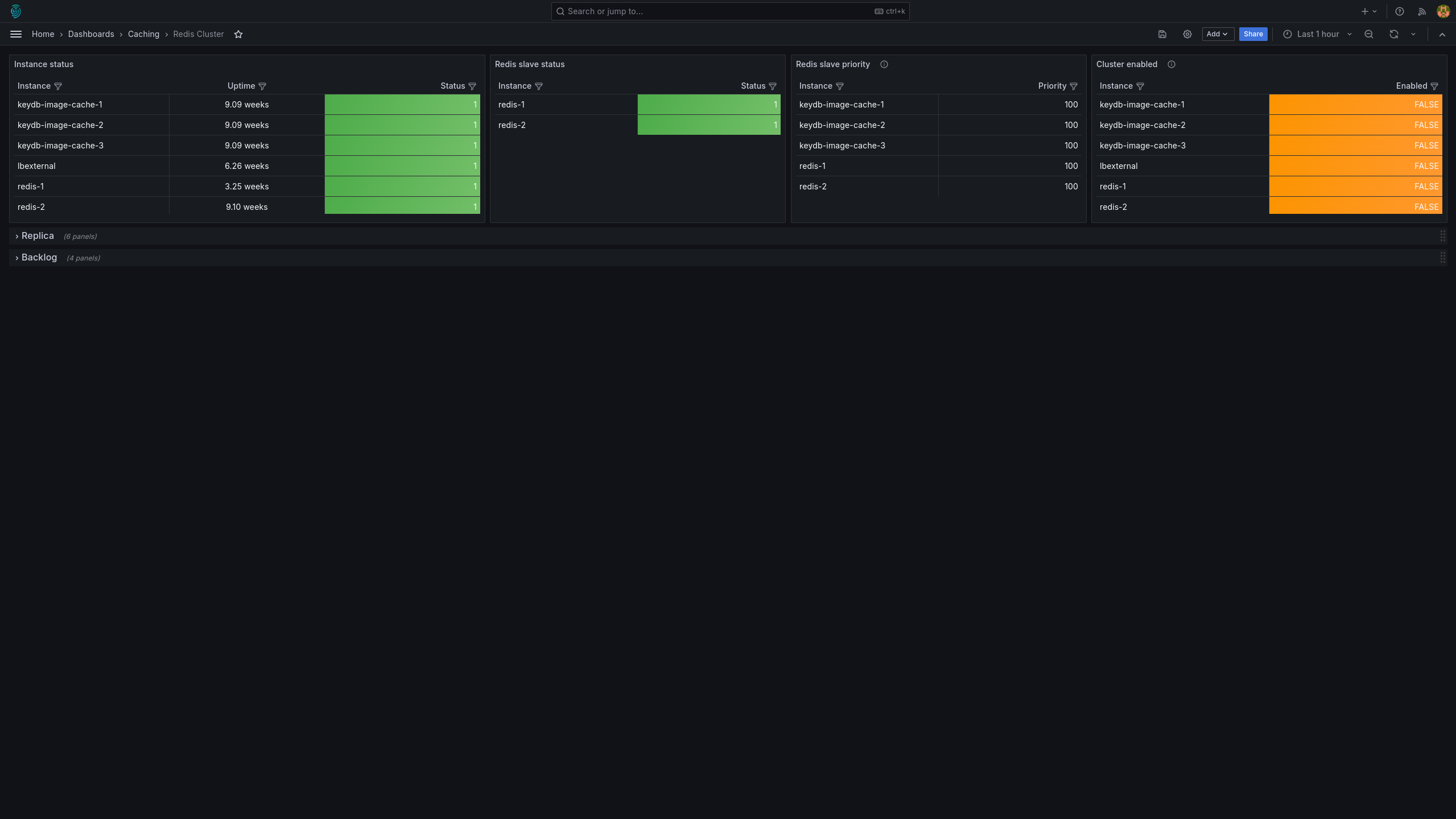Screen dimensions: 1456x819
Task: Click the 9.10 weeks uptime cell
Action: coord(246,207)
